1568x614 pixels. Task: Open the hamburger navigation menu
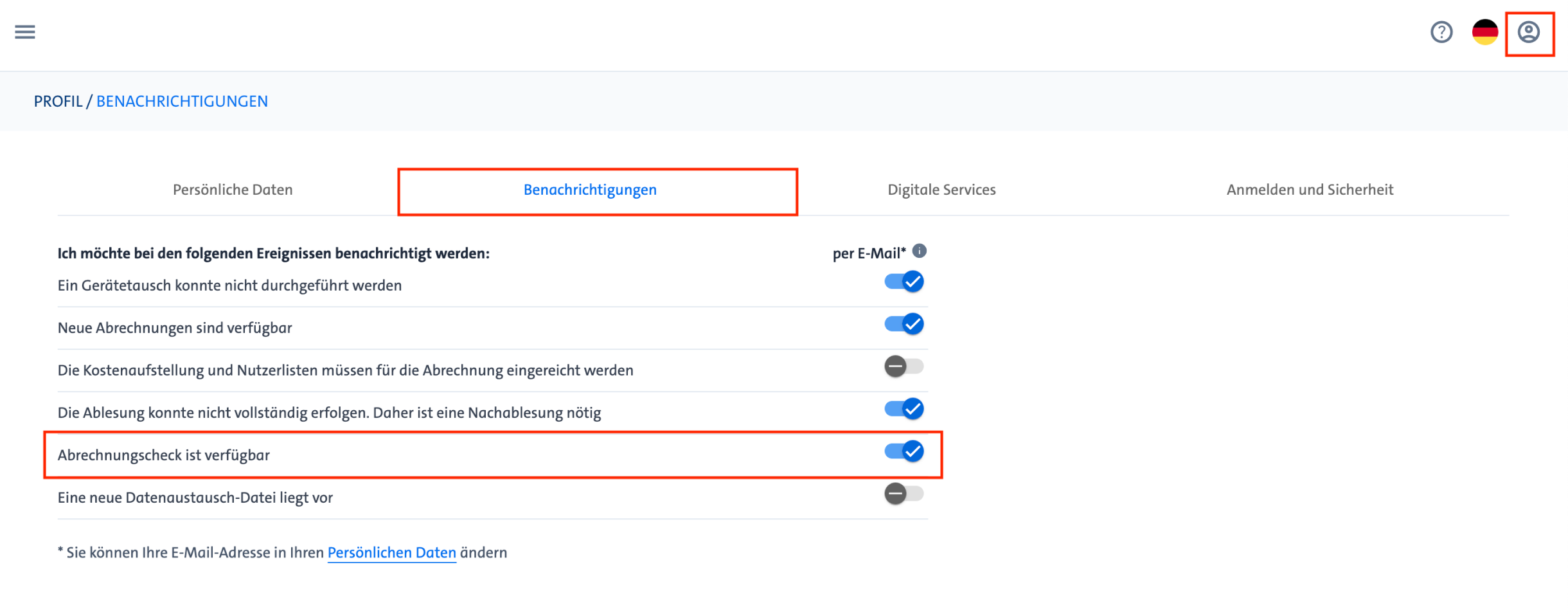25,32
